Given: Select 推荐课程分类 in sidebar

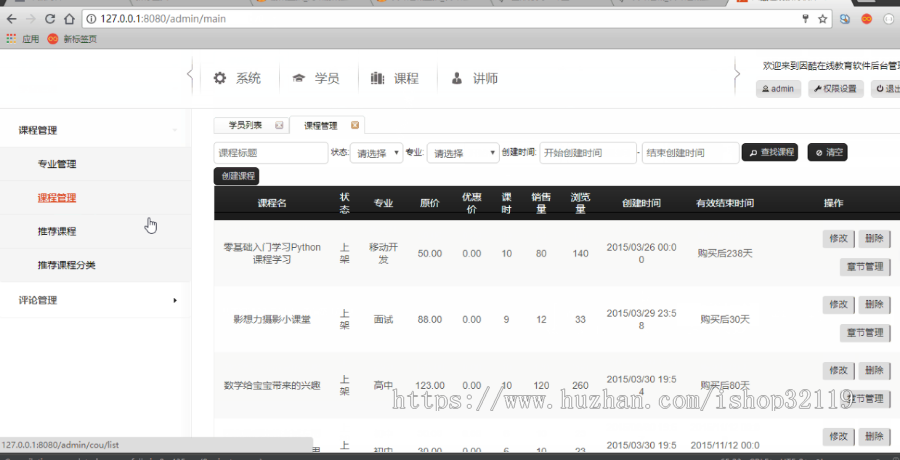Looking at the screenshot, I should coord(67,265).
